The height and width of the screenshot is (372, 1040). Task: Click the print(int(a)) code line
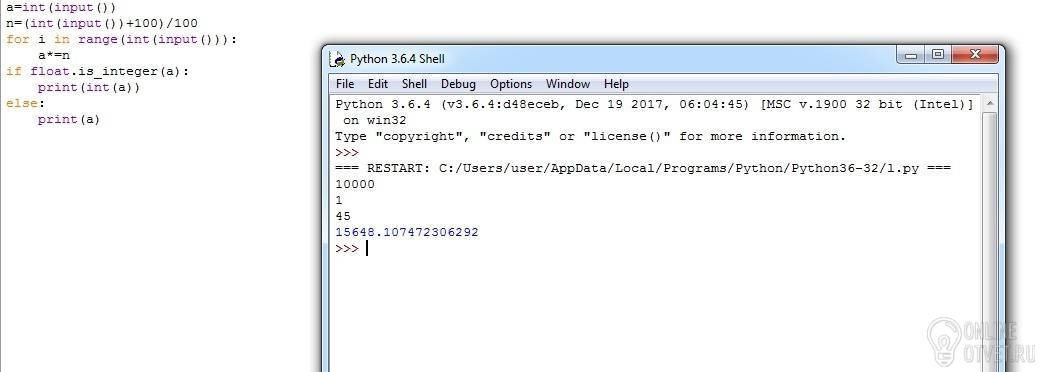pos(89,88)
